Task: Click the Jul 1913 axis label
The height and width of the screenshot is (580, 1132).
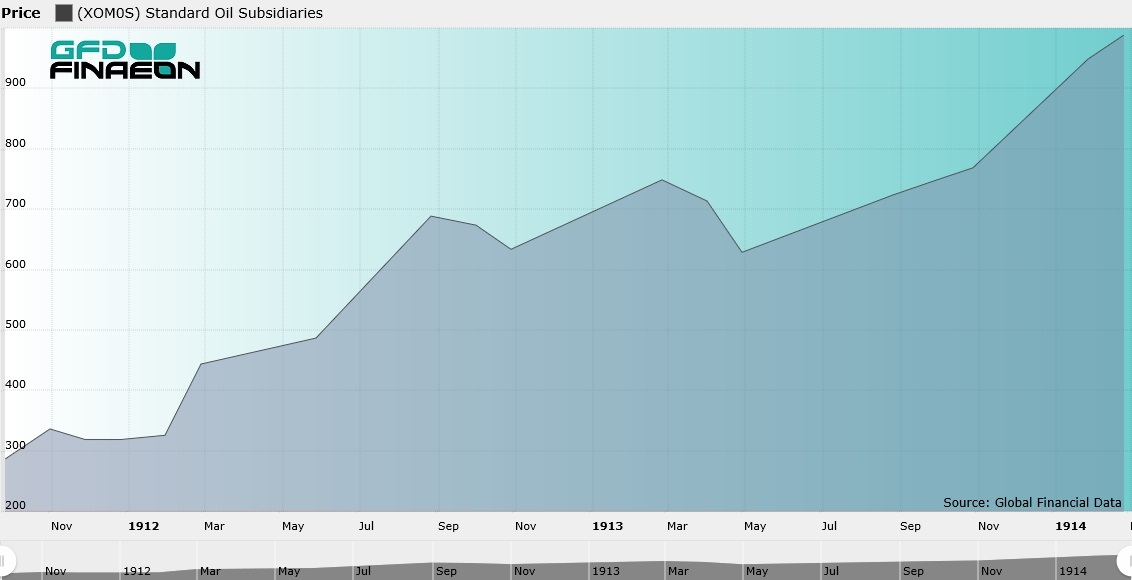Action: click(829, 526)
